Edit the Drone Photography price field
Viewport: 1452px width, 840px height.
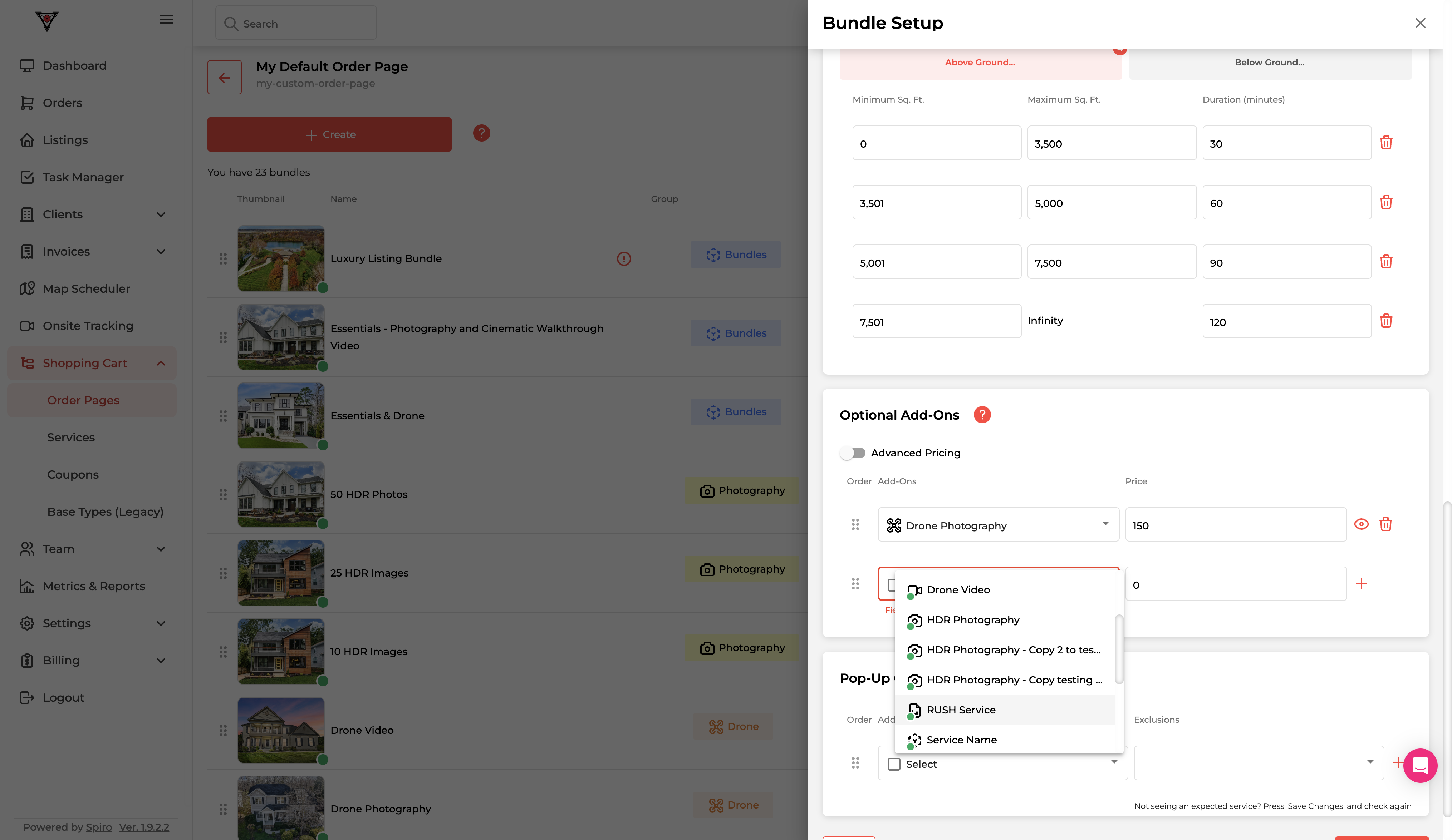tap(1235, 524)
